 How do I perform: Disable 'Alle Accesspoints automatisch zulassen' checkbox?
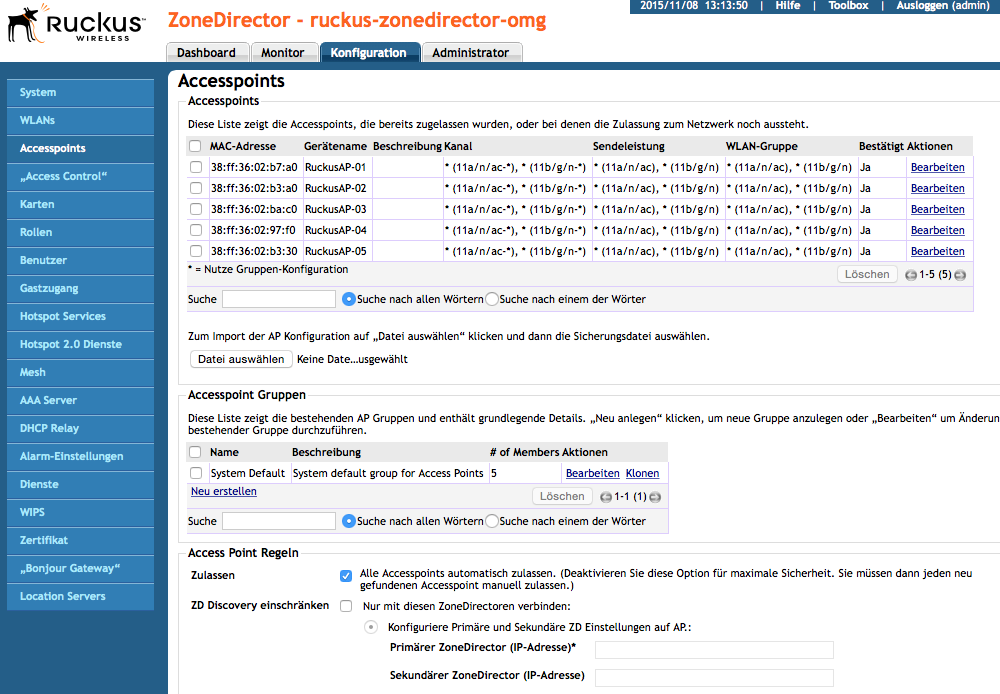click(346, 576)
